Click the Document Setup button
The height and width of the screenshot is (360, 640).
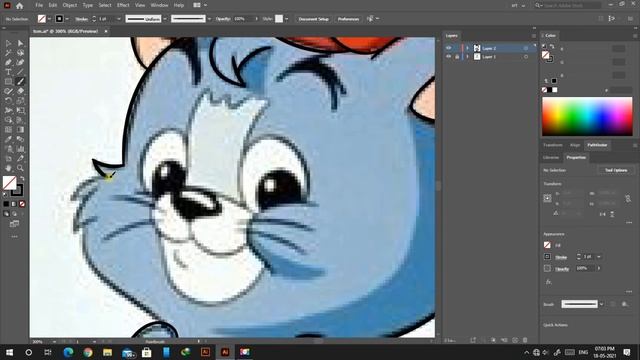tap(313, 19)
